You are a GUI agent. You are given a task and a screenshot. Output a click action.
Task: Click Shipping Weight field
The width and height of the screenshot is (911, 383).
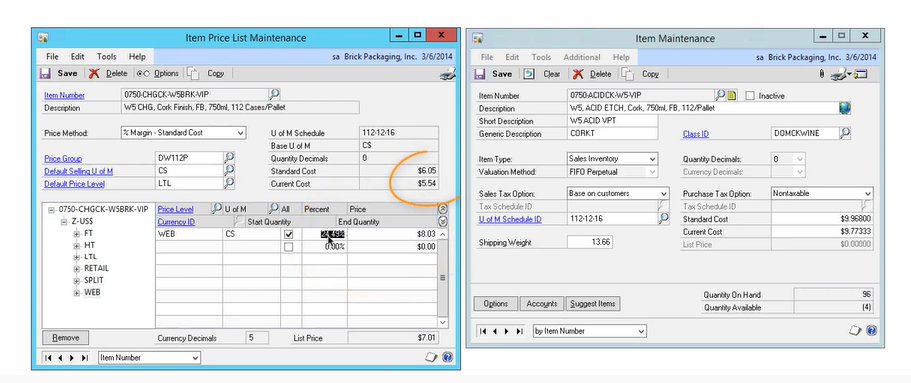click(589, 242)
